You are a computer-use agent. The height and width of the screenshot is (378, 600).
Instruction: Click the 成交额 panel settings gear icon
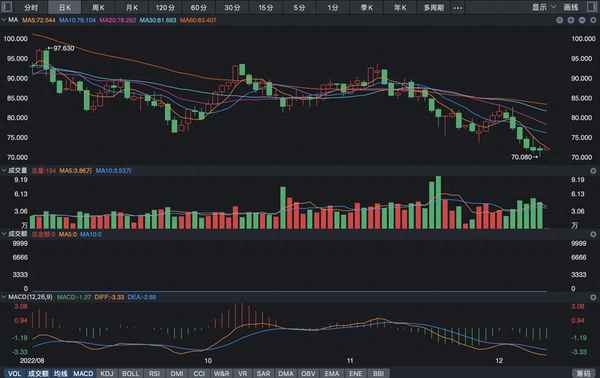click(x=593, y=234)
